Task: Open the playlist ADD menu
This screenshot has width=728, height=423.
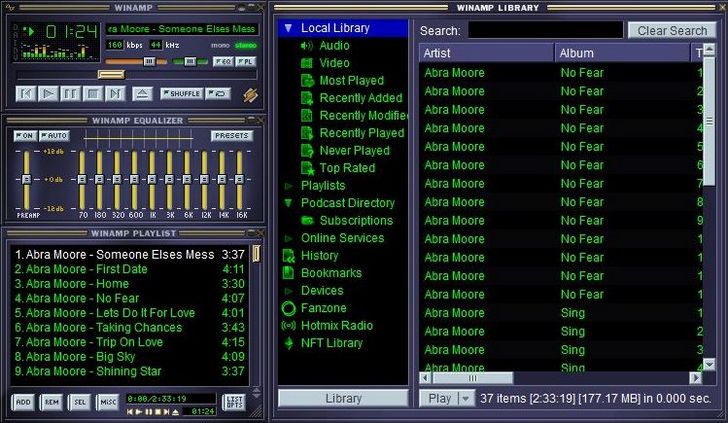Action: (x=23, y=402)
